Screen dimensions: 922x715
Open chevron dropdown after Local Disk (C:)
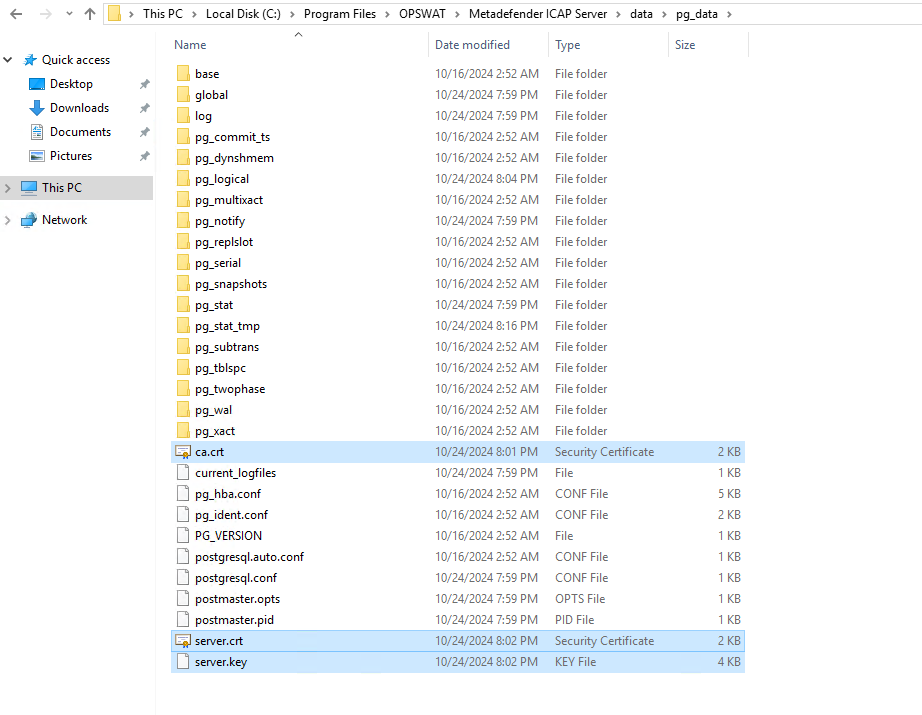point(292,14)
